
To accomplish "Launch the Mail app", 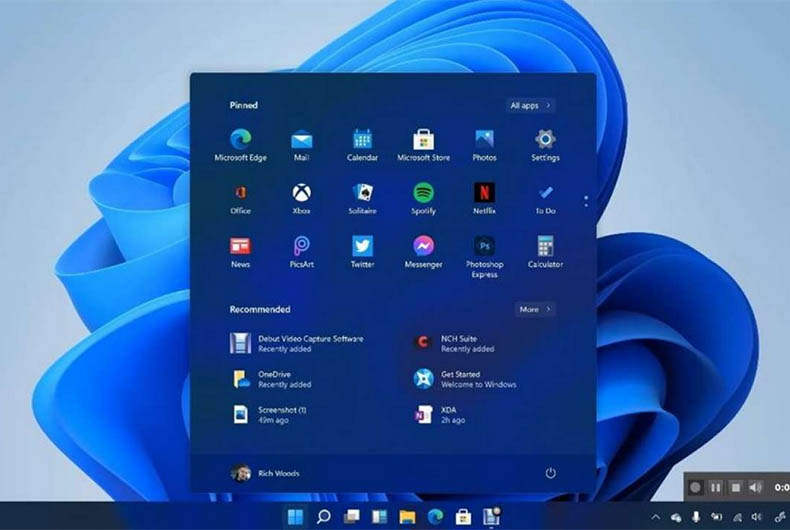I will (x=301, y=145).
